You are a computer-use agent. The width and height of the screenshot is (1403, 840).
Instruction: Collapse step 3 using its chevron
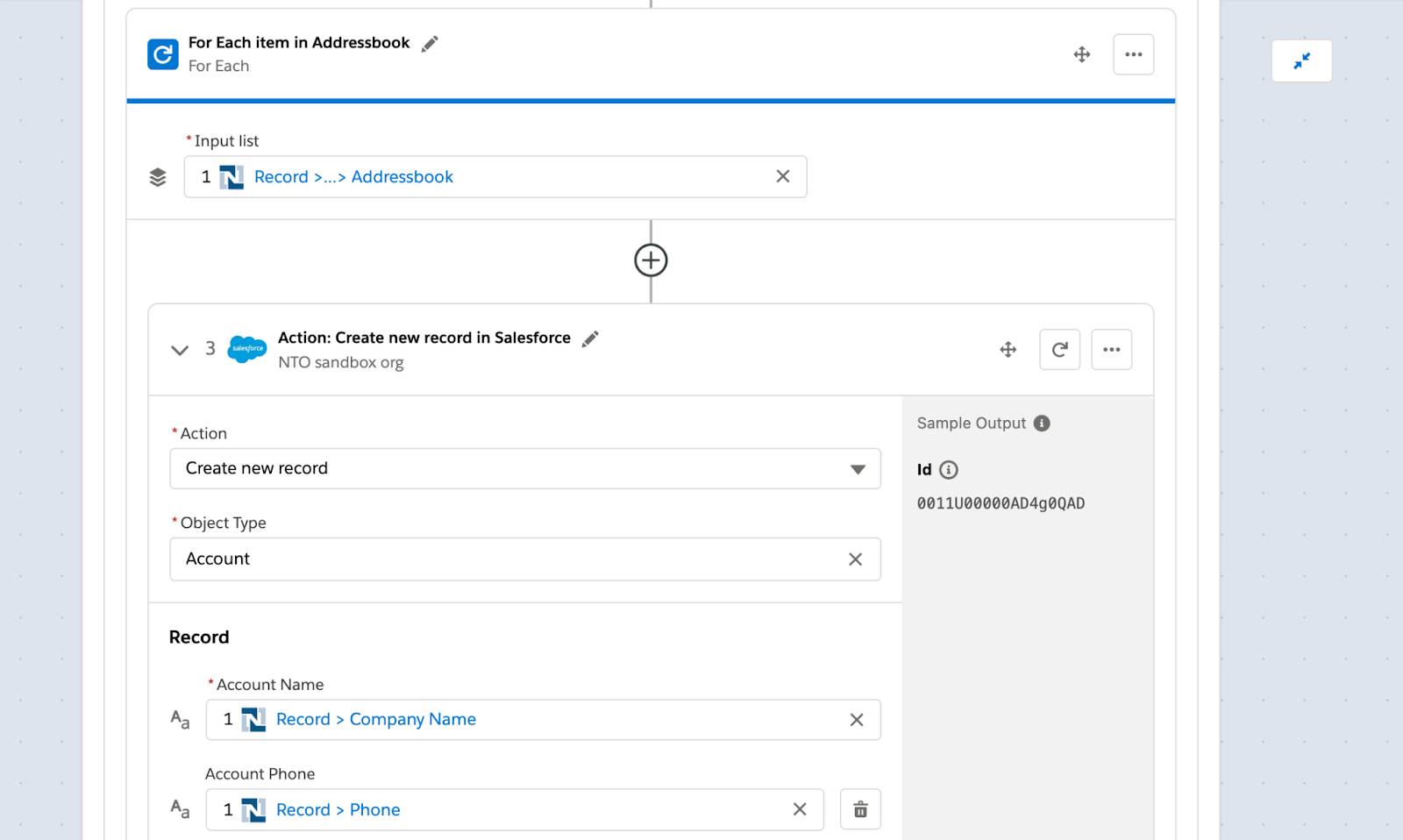180,349
